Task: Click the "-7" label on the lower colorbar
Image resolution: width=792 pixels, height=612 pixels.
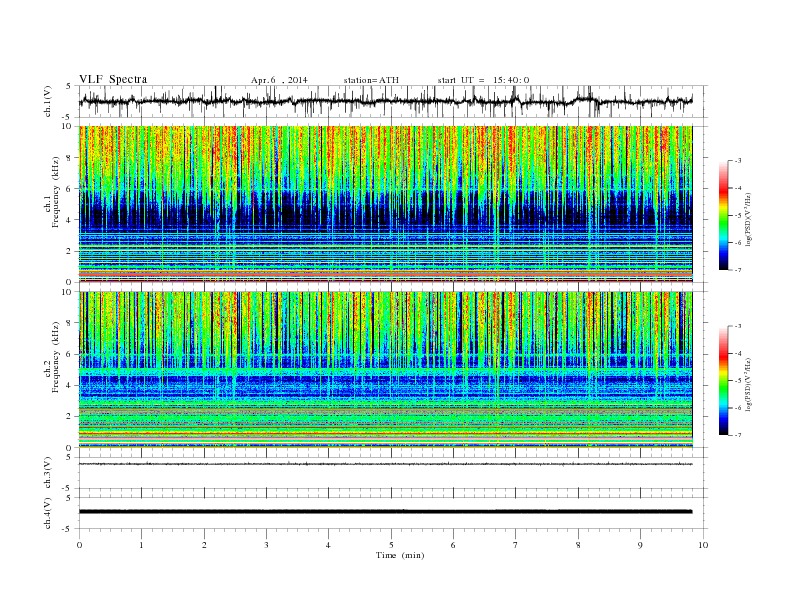Action: pos(737,435)
